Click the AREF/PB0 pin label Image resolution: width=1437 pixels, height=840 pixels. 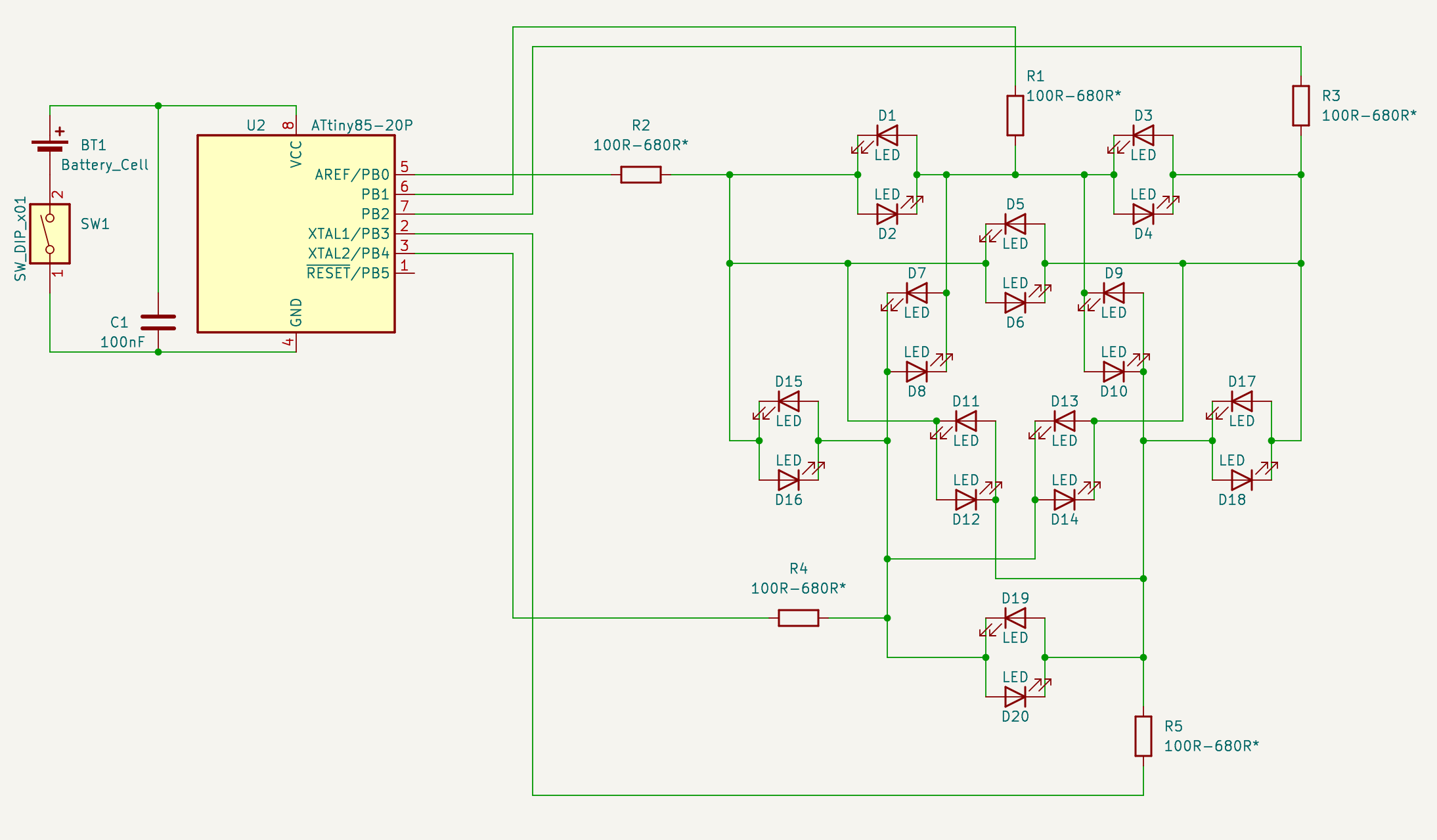[x=352, y=175]
